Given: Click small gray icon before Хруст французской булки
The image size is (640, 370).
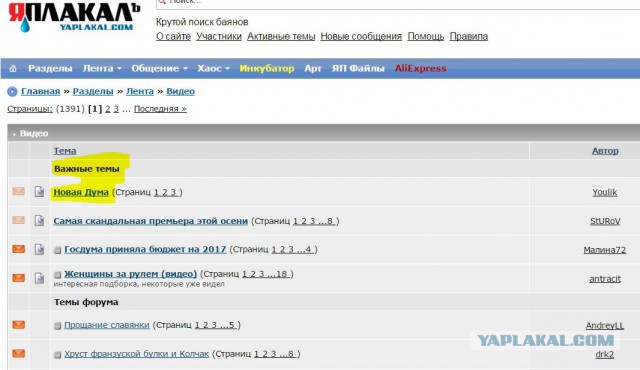Looking at the screenshot, I should [x=58, y=354].
